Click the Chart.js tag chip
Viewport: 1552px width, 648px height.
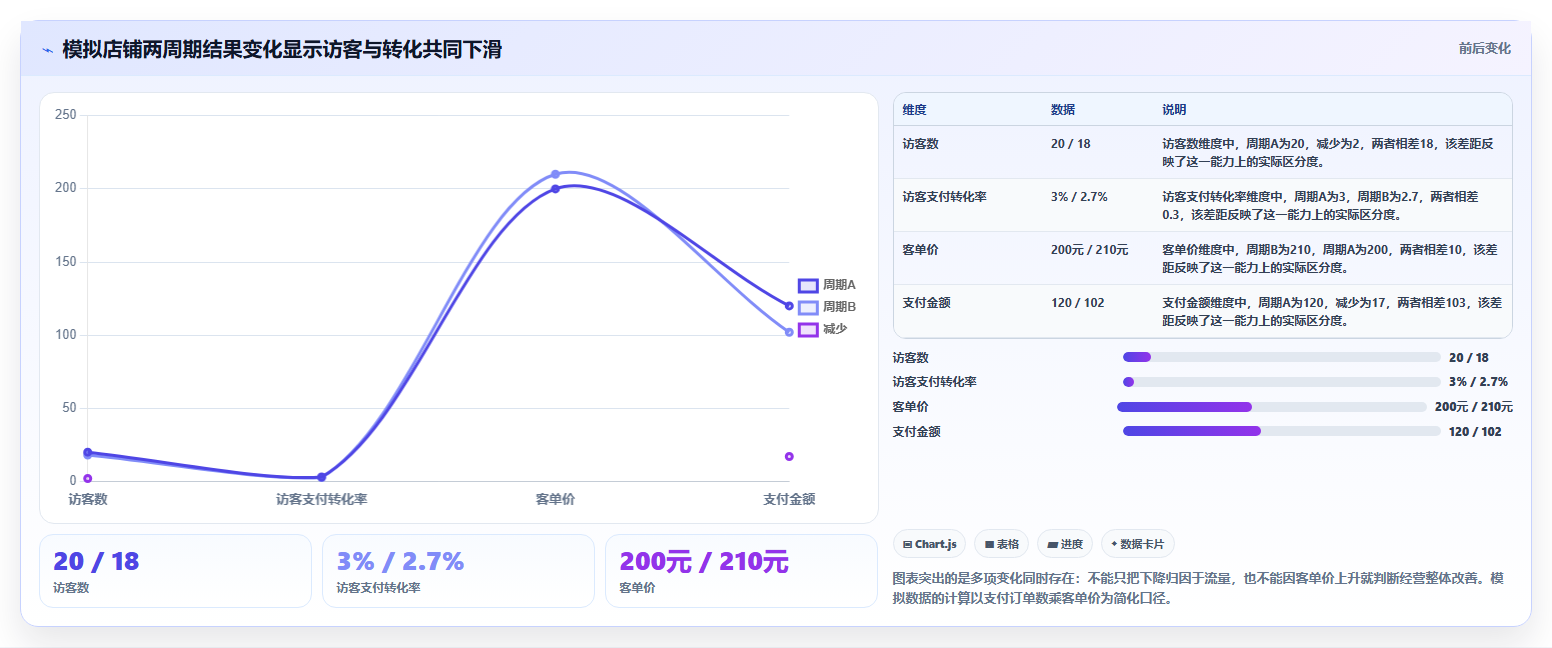point(929,544)
